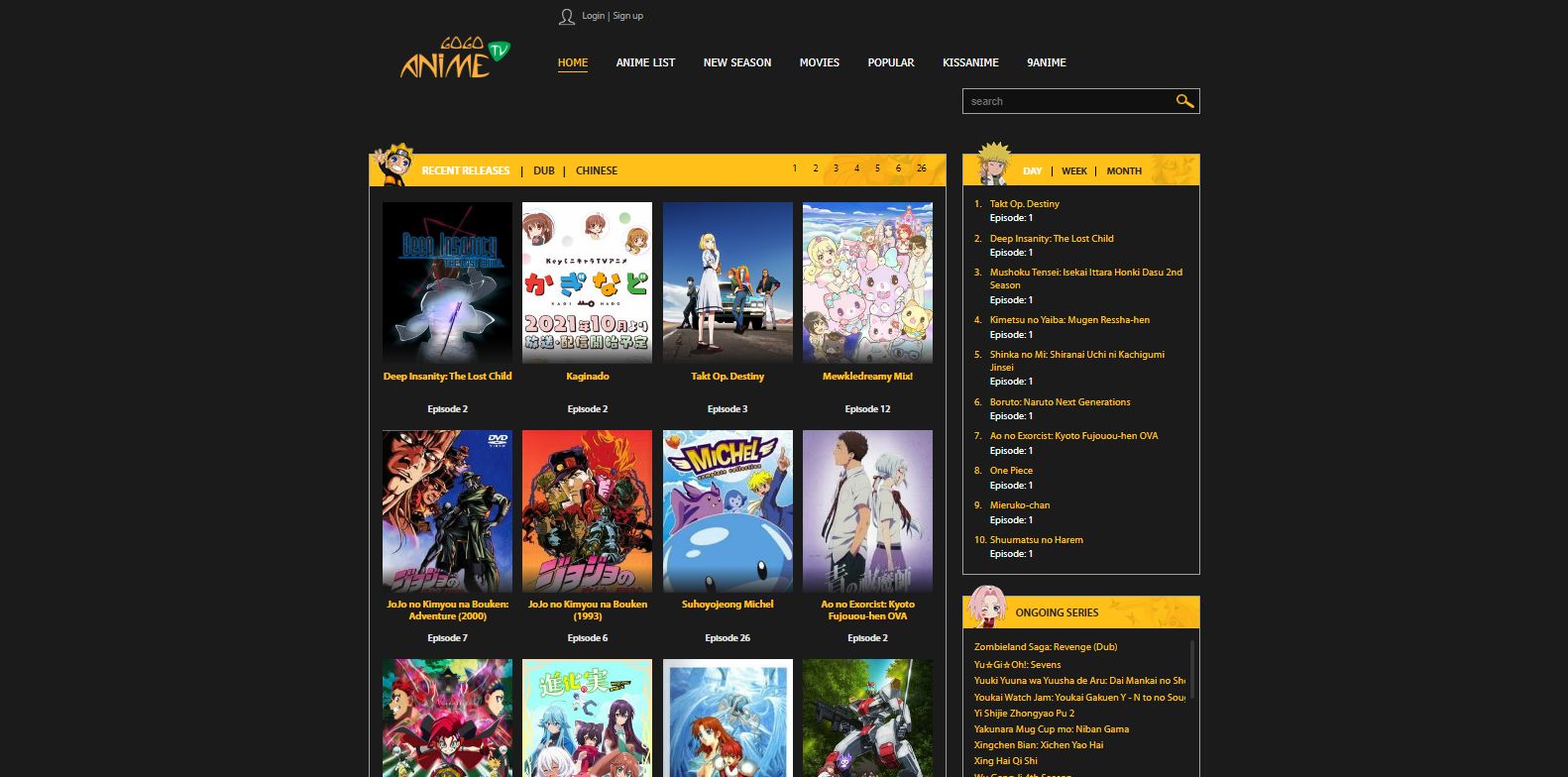
Task: Click the Sakura icon on Ongoing Series
Action: coord(987,607)
